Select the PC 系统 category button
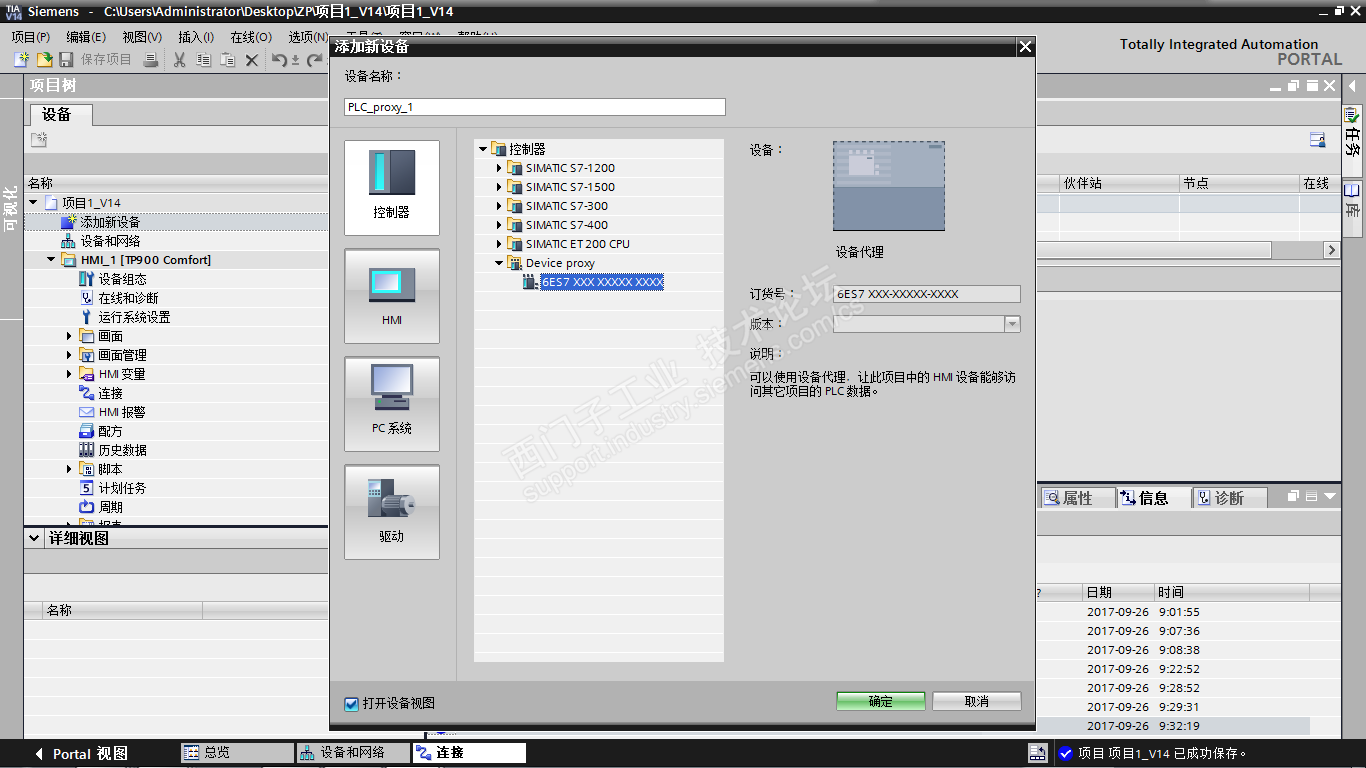 click(x=392, y=404)
